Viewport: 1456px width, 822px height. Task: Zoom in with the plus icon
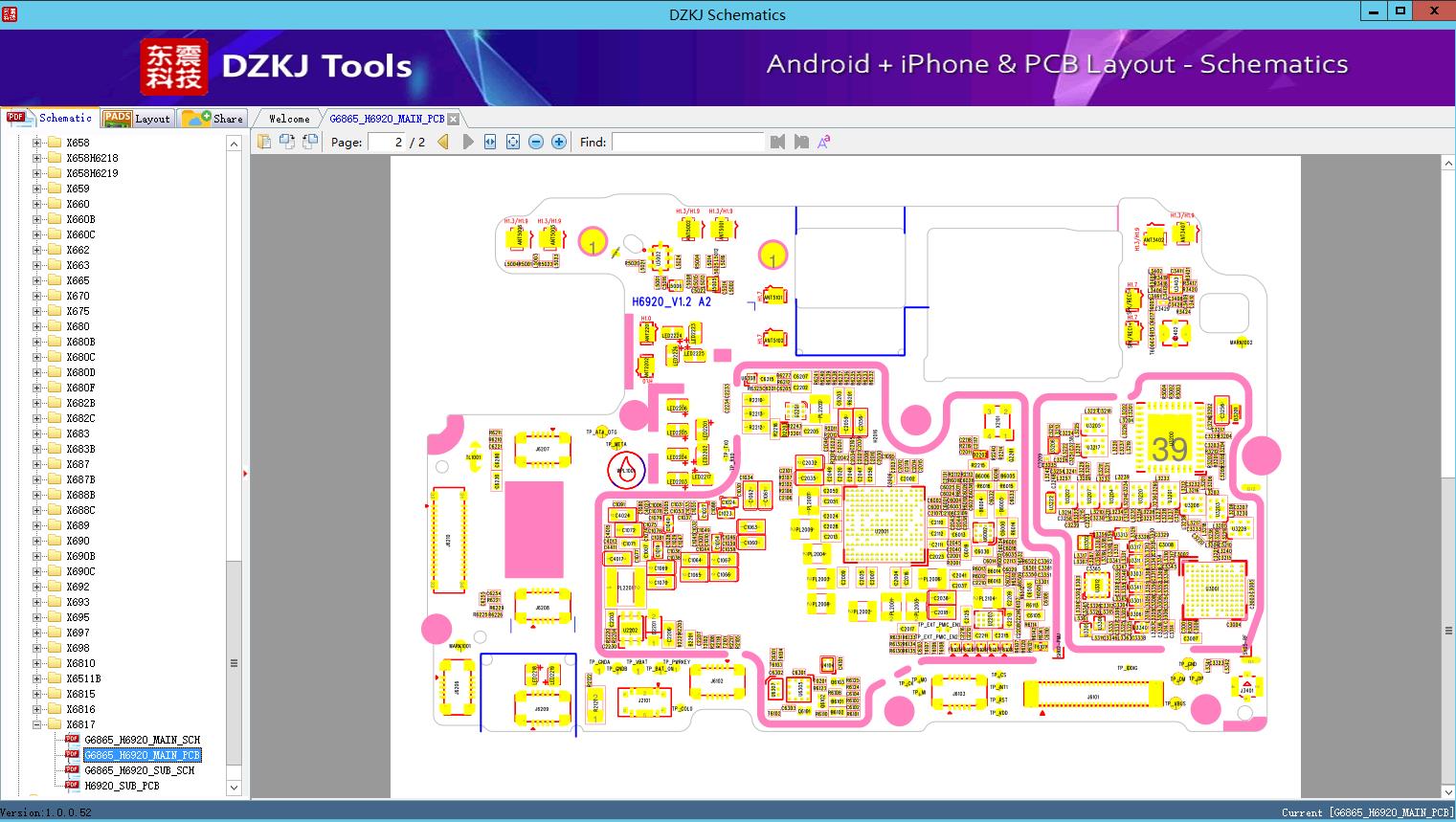[559, 142]
